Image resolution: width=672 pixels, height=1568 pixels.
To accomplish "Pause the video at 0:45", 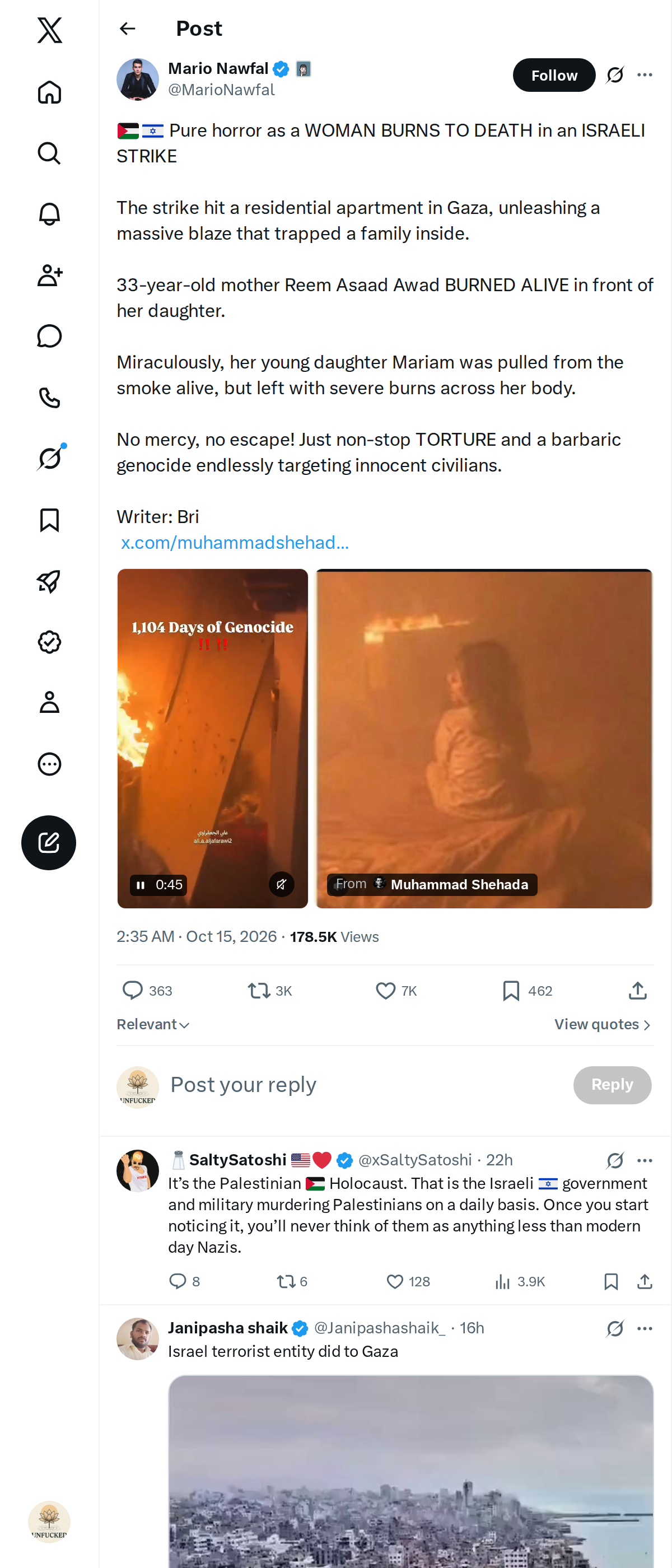I will click(141, 884).
